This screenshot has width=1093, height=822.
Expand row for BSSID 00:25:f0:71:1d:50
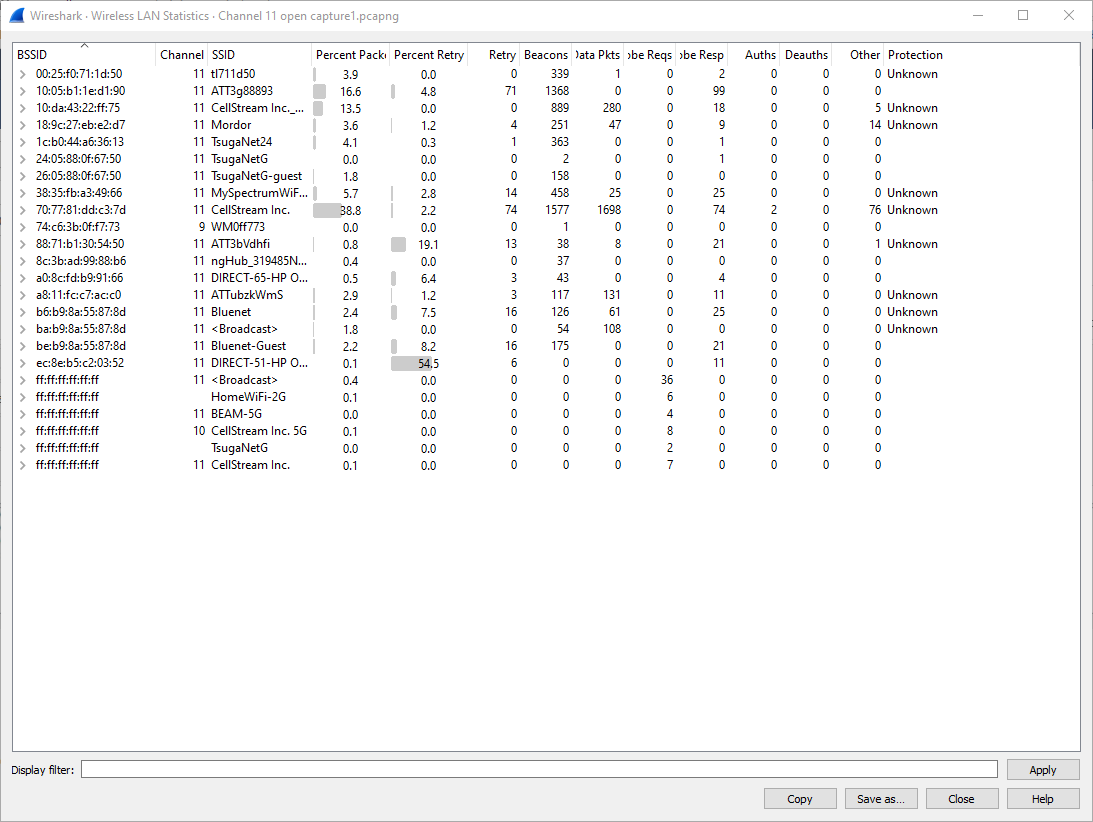pyautogui.click(x=22, y=74)
